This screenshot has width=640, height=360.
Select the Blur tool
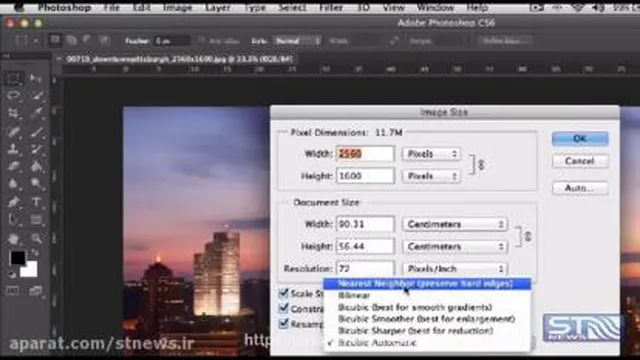[13, 184]
